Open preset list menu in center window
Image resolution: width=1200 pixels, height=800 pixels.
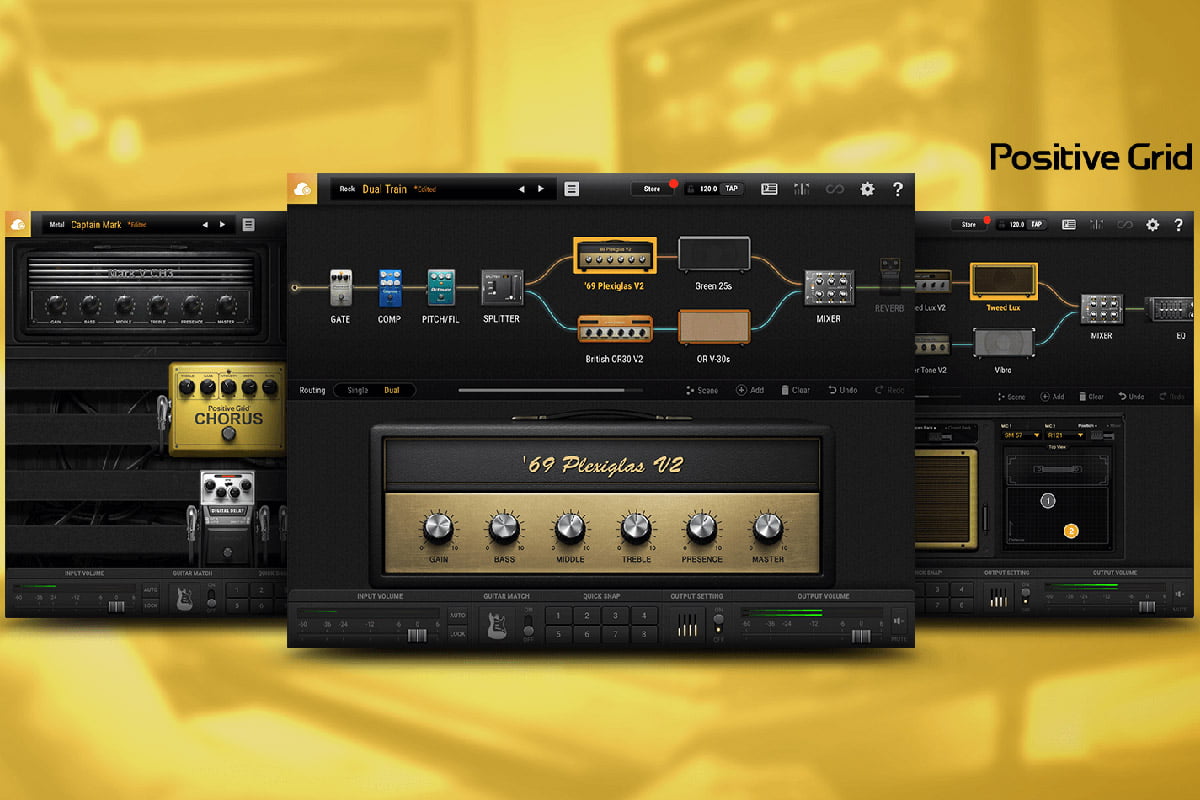coord(572,188)
